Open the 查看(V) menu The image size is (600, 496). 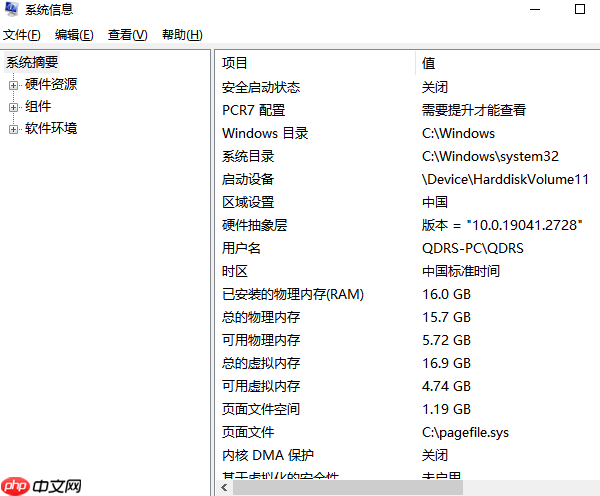pos(127,35)
